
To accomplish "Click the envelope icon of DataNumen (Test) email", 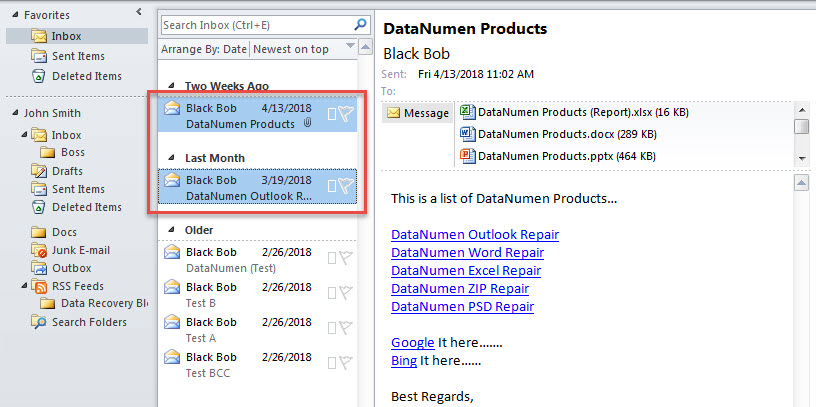I will 172,252.
